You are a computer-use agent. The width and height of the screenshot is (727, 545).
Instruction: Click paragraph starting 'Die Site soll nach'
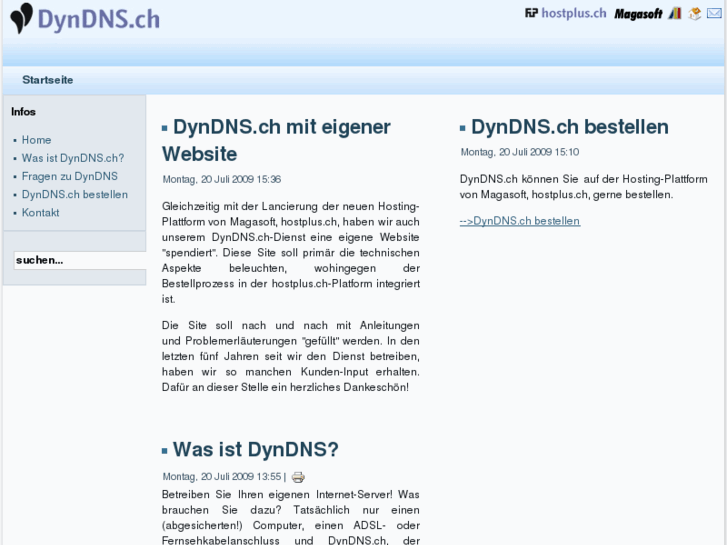point(291,356)
